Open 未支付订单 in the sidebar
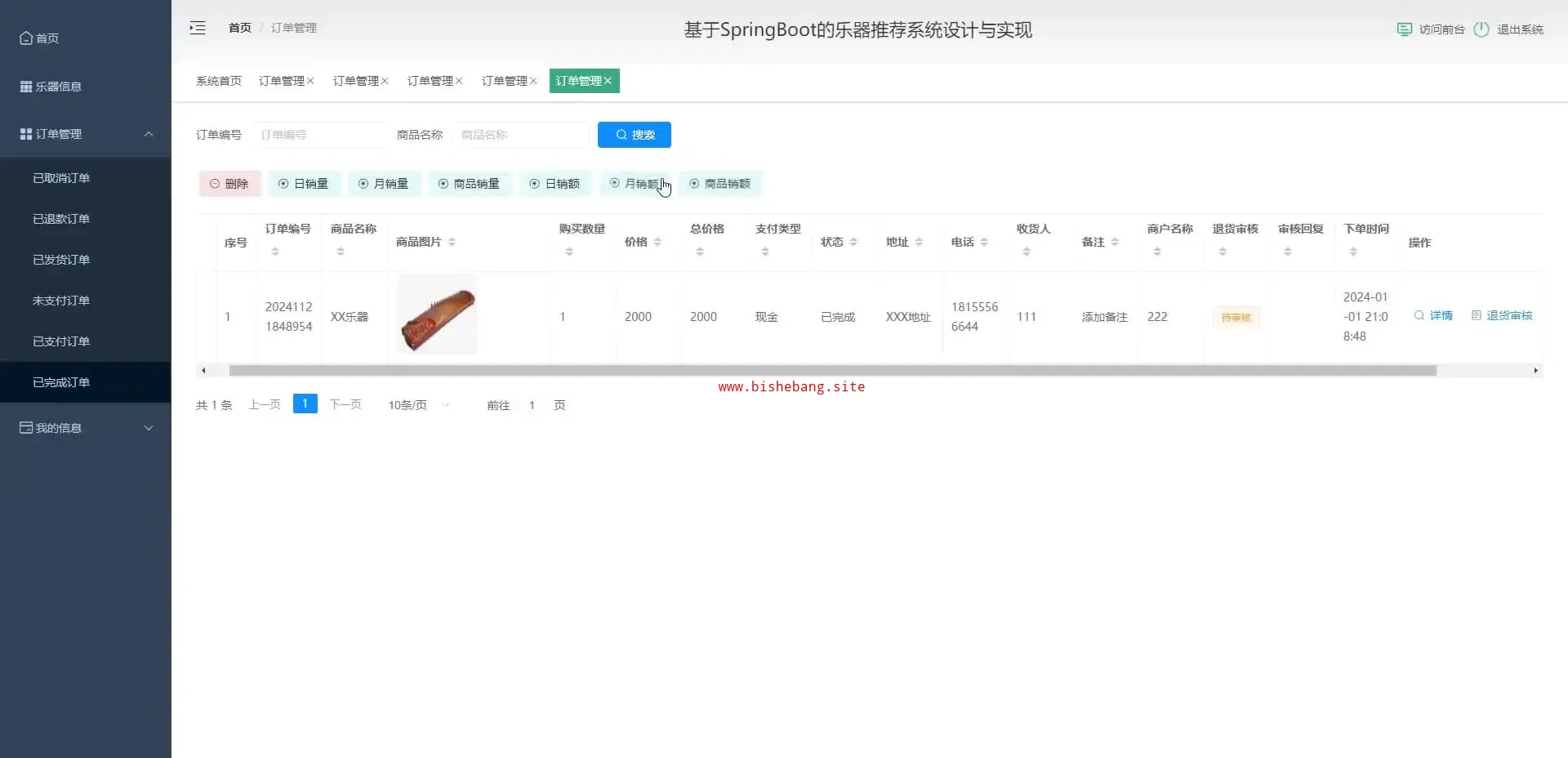This screenshot has width=1568, height=758. (86, 301)
